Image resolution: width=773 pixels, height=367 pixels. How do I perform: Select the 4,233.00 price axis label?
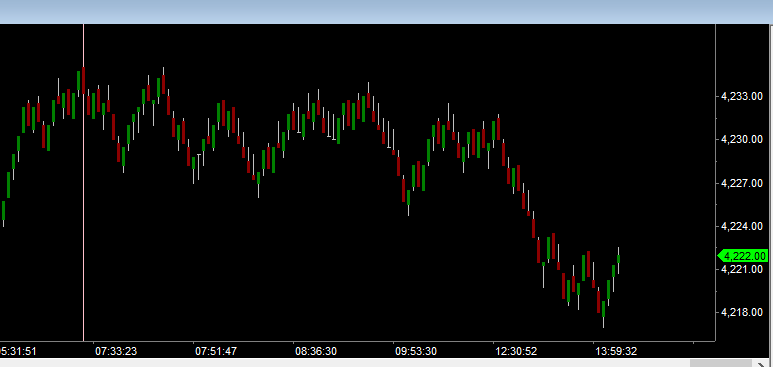pos(742,97)
